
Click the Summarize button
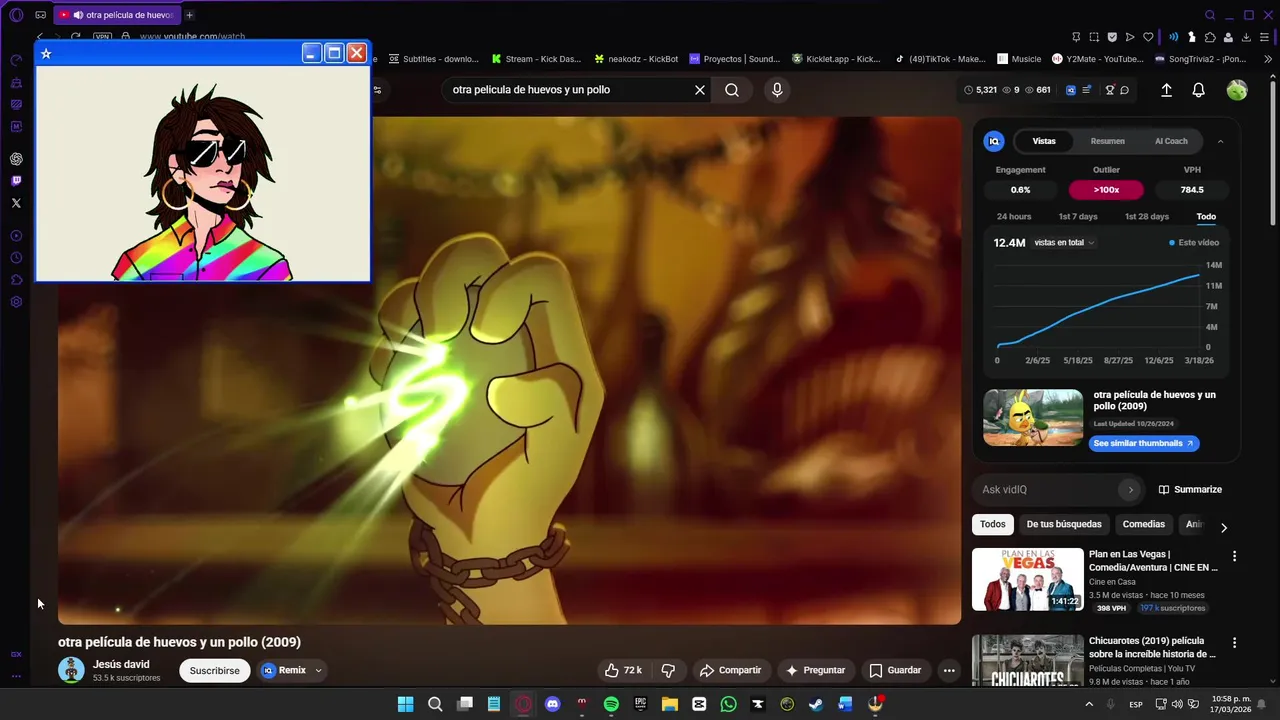coord(1190,490)
